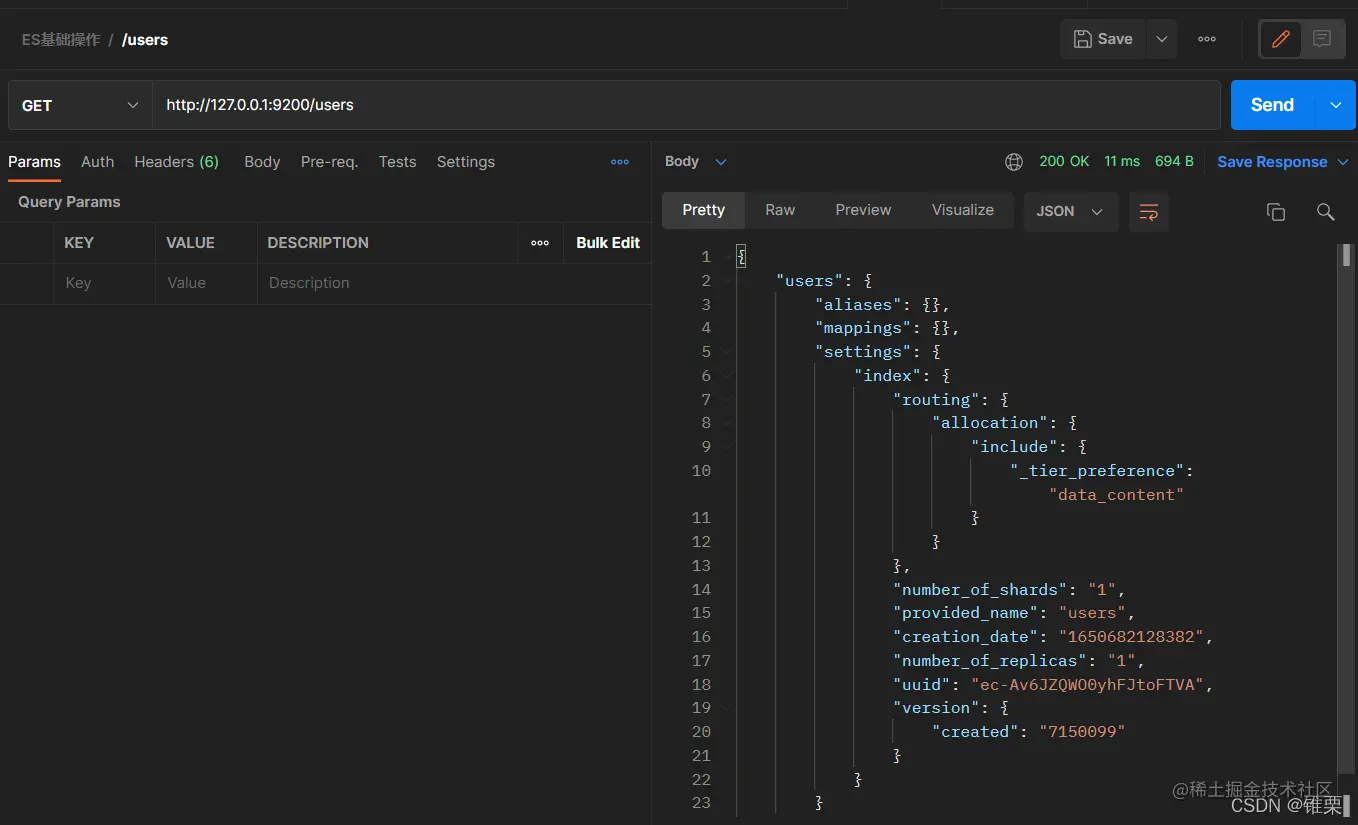Click the "_tier_preference" key
Viewport: 1358px width, 825px height.
click(x=1097, y=471)
